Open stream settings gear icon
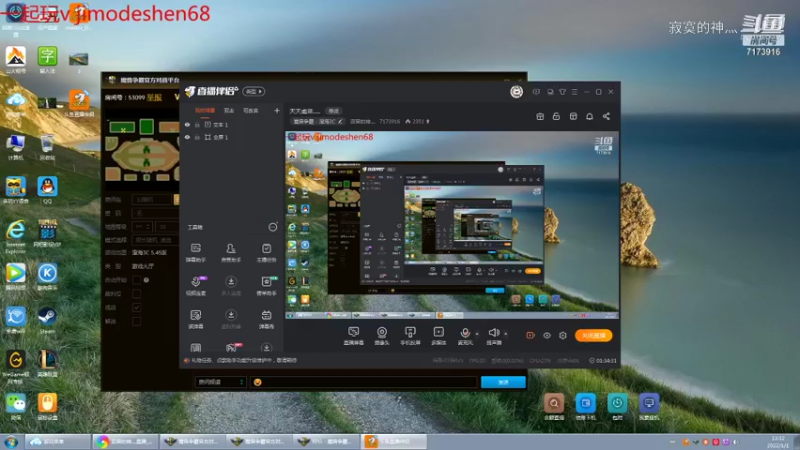This screenshot has height=450, width=800. (563, 335)
